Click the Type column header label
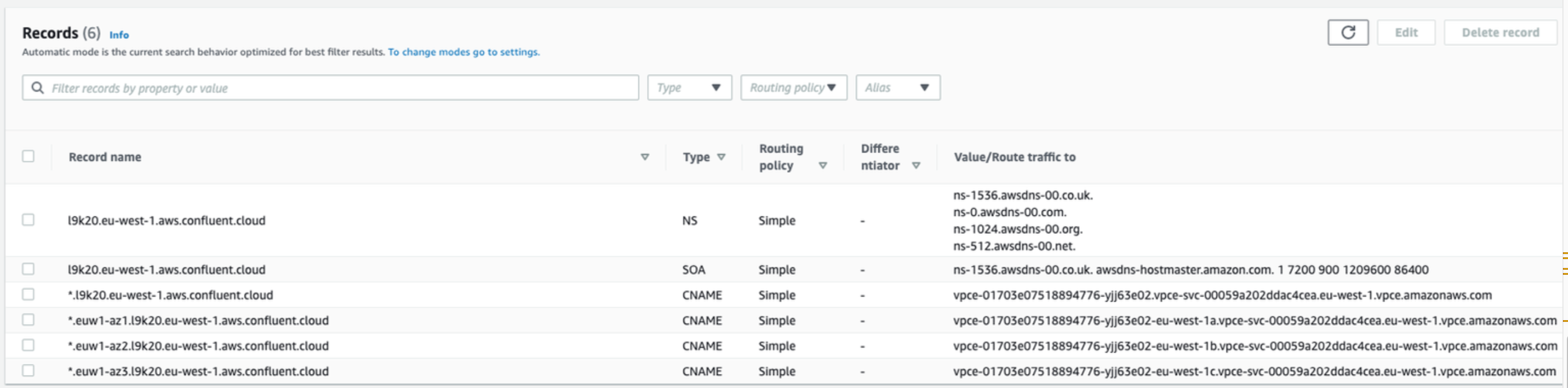This screenshot has height=388, width=1568. coord(696,157)
